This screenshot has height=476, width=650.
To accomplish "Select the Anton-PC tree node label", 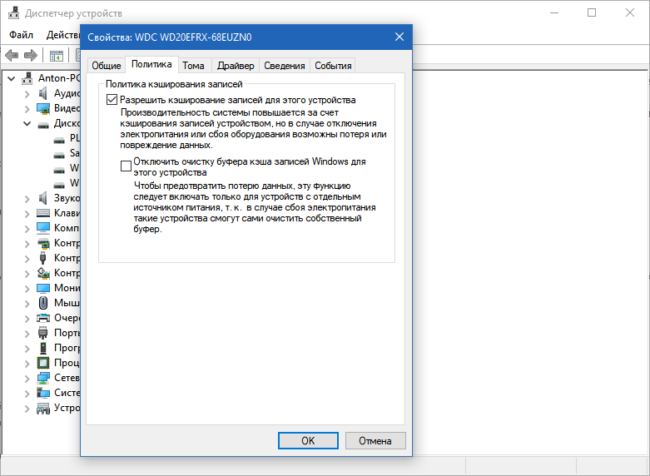I will 59,78.
